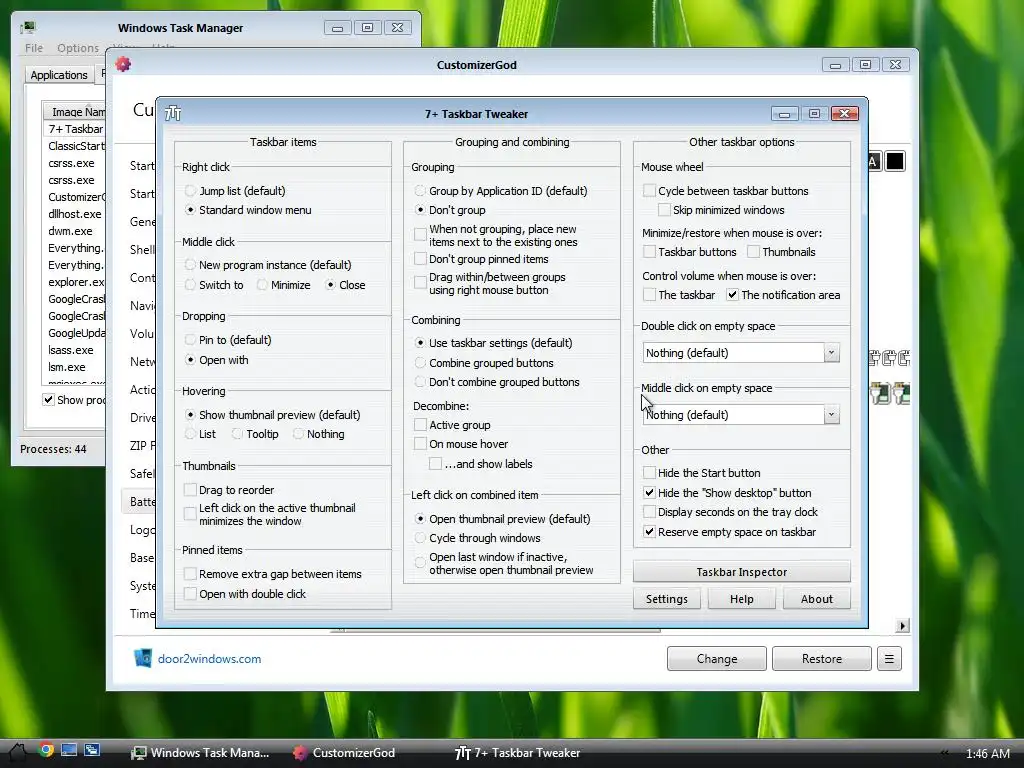Choose Combine grouped buttons option
Viewport: 1024px width, 768px height.
click(x=483, y=362)
